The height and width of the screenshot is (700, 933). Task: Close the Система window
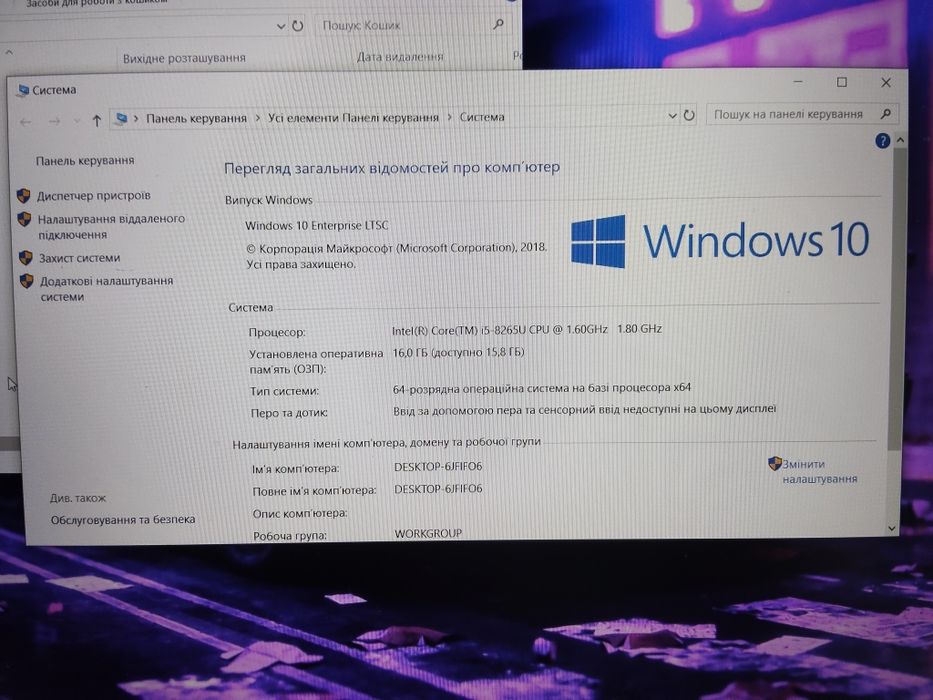click(886, 83)
